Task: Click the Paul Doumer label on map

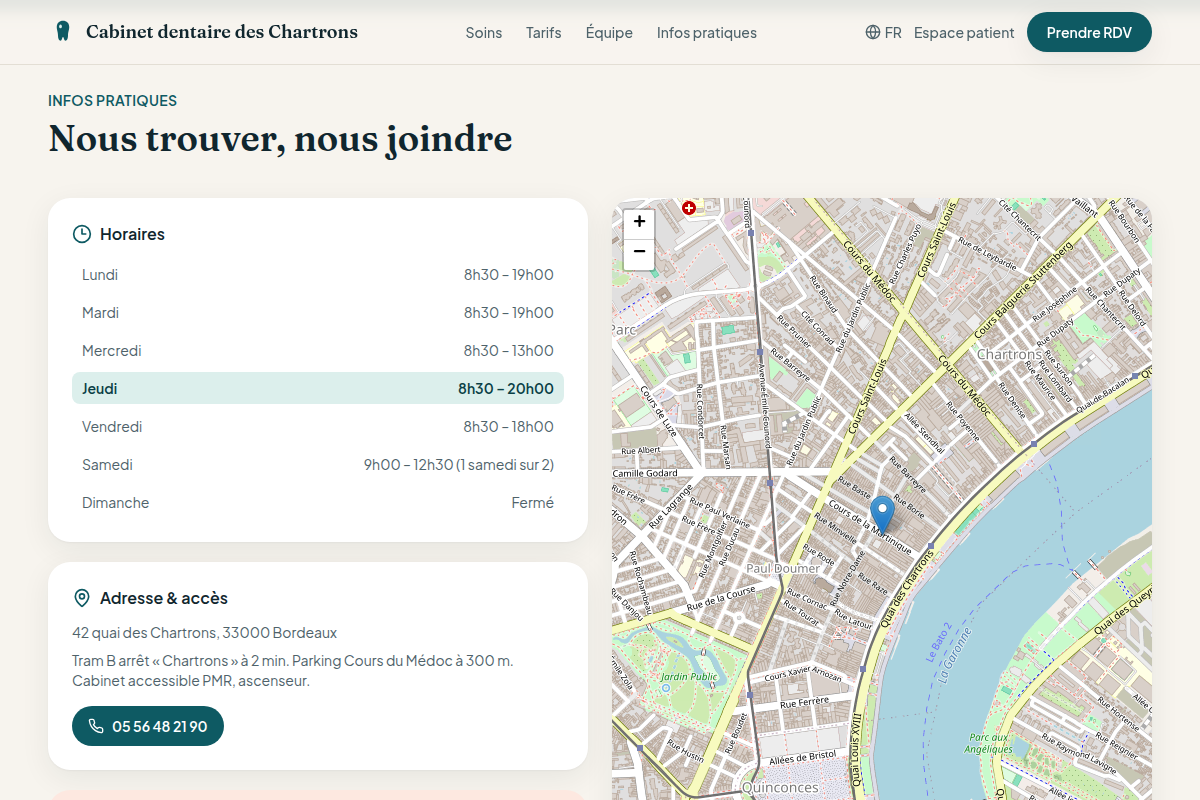Action: point(783,568)
